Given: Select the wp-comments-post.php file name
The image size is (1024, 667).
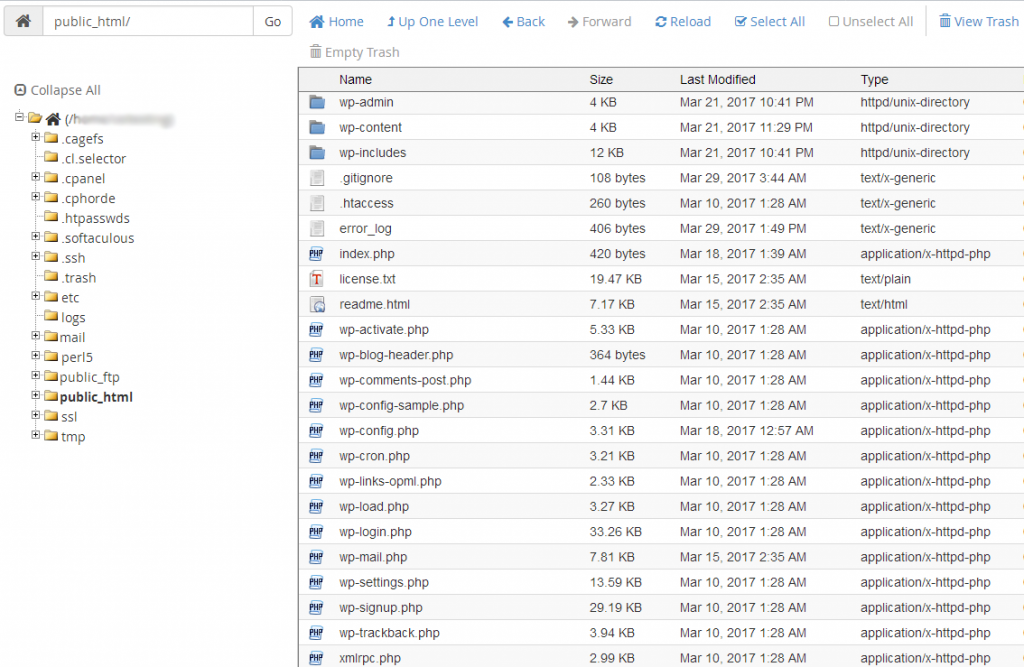Looking at the screenshot, I should (405, 380).
